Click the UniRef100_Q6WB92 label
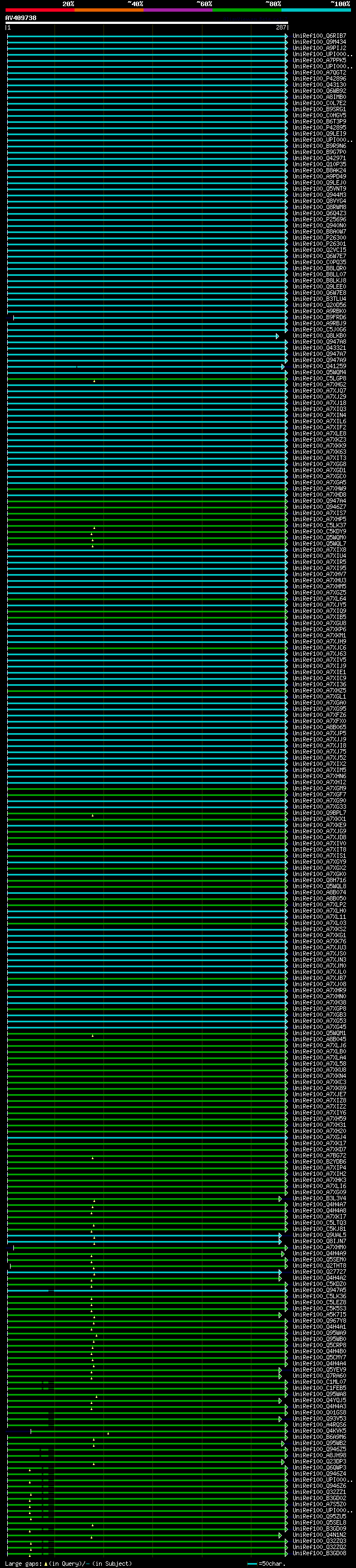This screenshot has height=1568, width=356. pos(319,91)
